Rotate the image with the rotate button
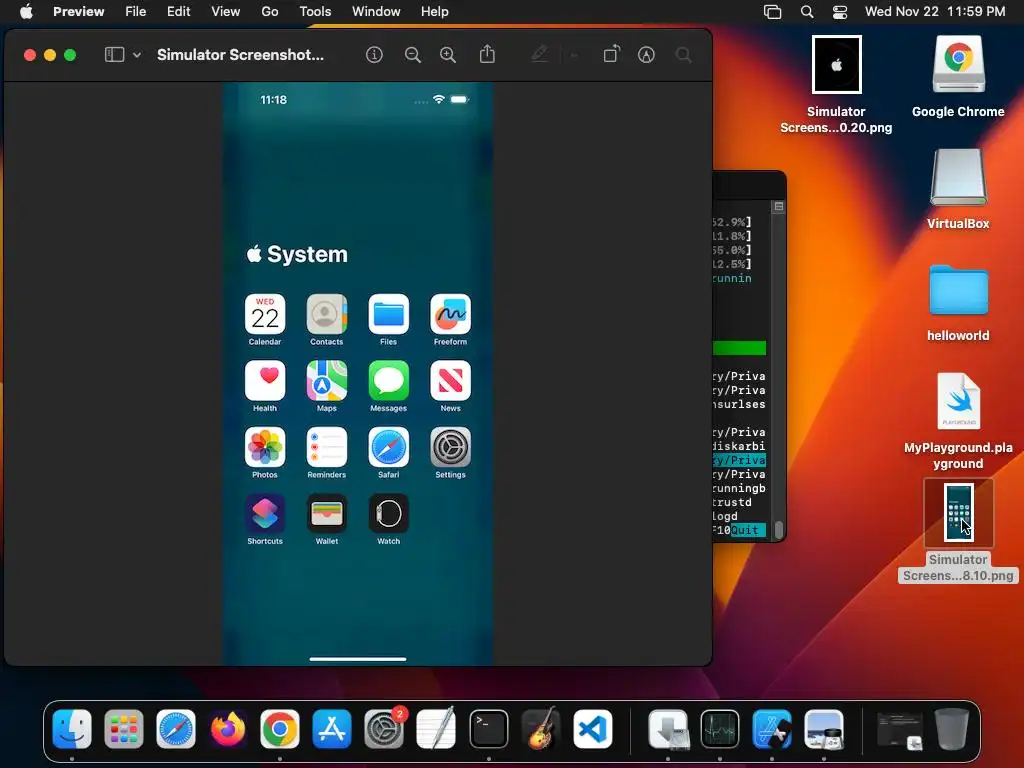 click(611, 54)
